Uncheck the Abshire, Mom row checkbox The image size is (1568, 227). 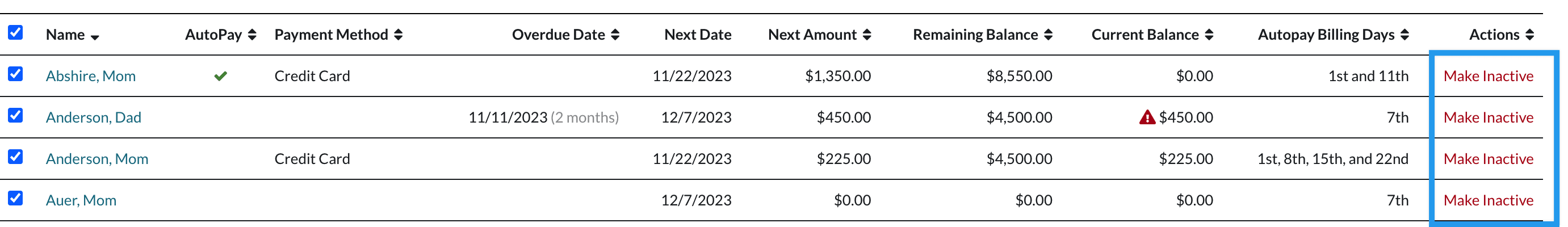click(15, 74)
